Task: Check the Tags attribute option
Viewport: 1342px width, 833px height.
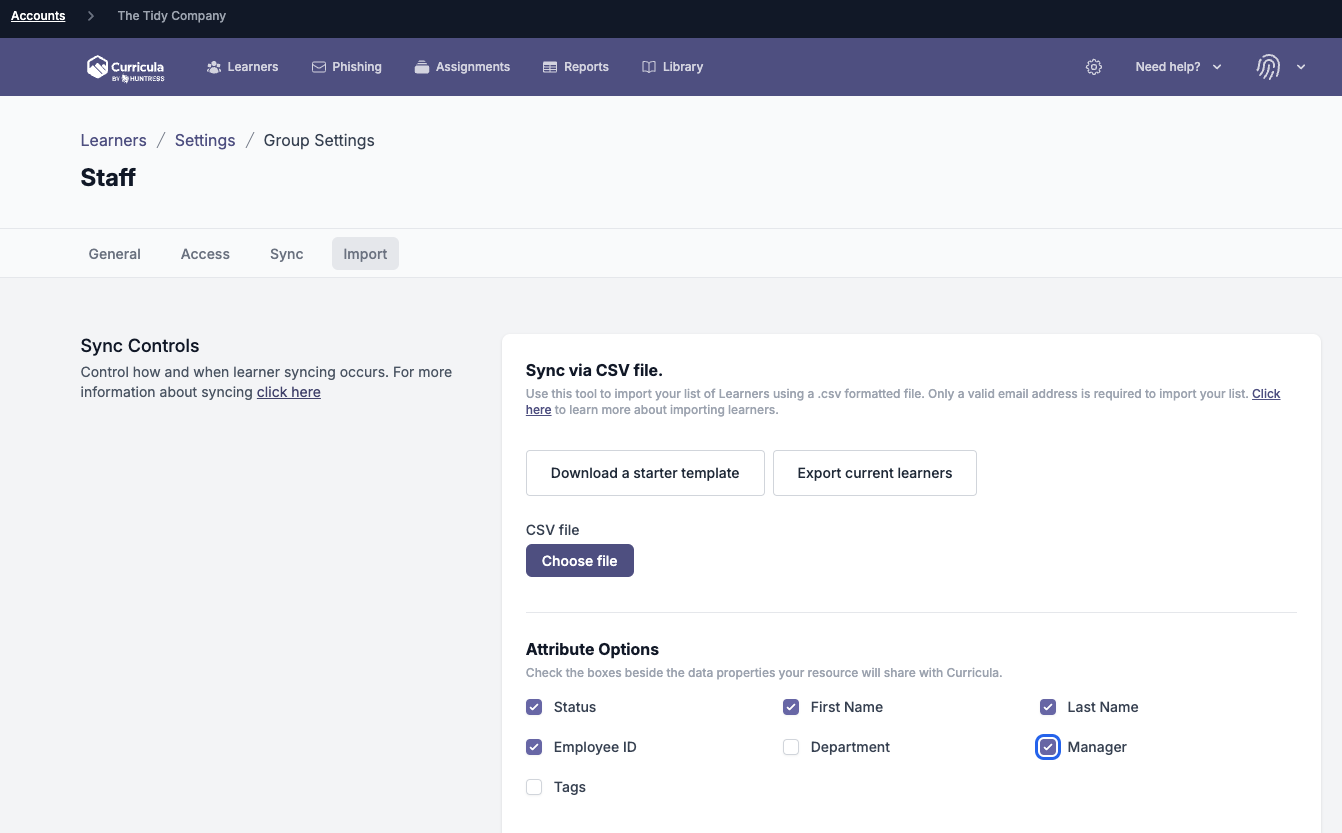Action: click(534, 787)
